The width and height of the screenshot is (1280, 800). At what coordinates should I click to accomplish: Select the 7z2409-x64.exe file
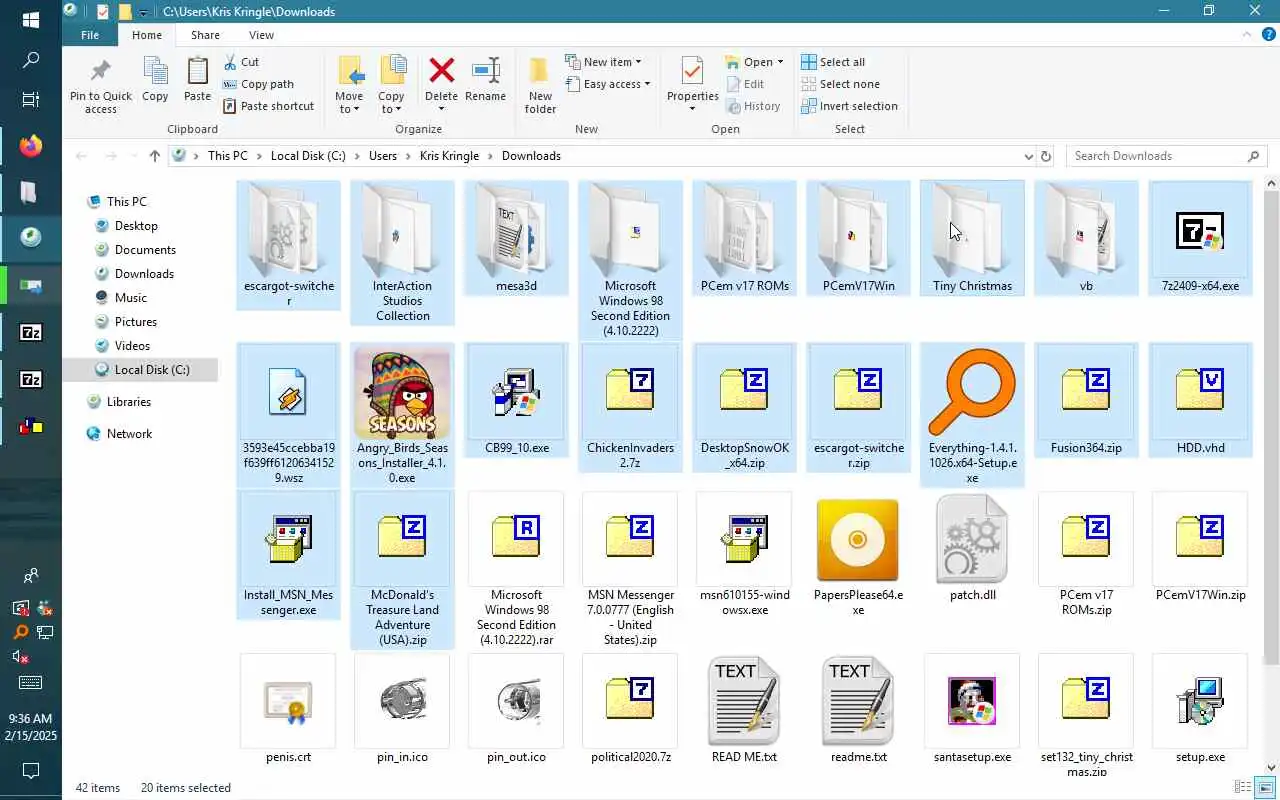coord(1200,240)
